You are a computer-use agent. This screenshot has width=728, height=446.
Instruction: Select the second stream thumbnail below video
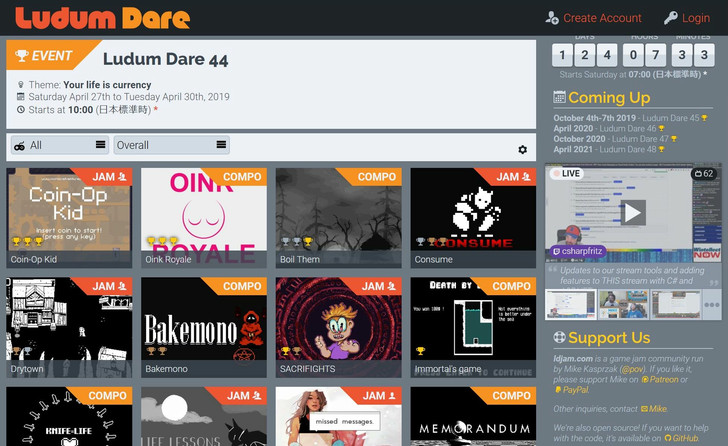coord(624,304)
